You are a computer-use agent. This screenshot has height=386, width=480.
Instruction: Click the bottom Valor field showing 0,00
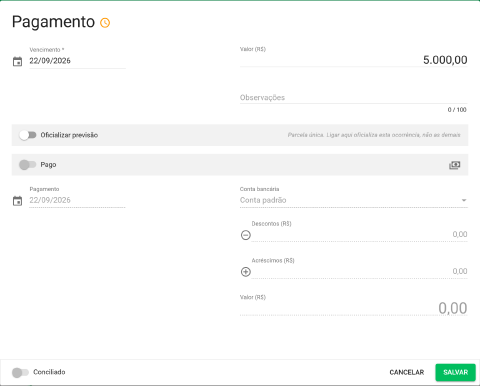[354, 308]
